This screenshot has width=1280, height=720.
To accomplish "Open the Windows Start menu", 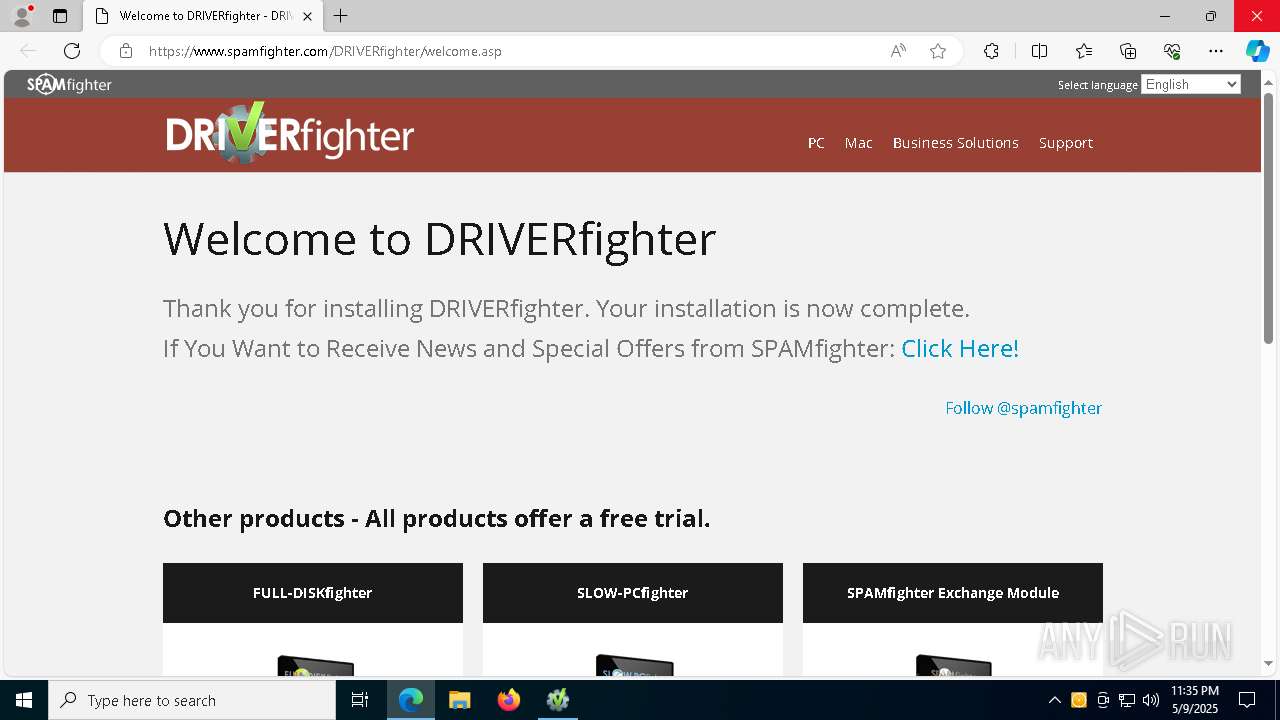I will 24,700.
